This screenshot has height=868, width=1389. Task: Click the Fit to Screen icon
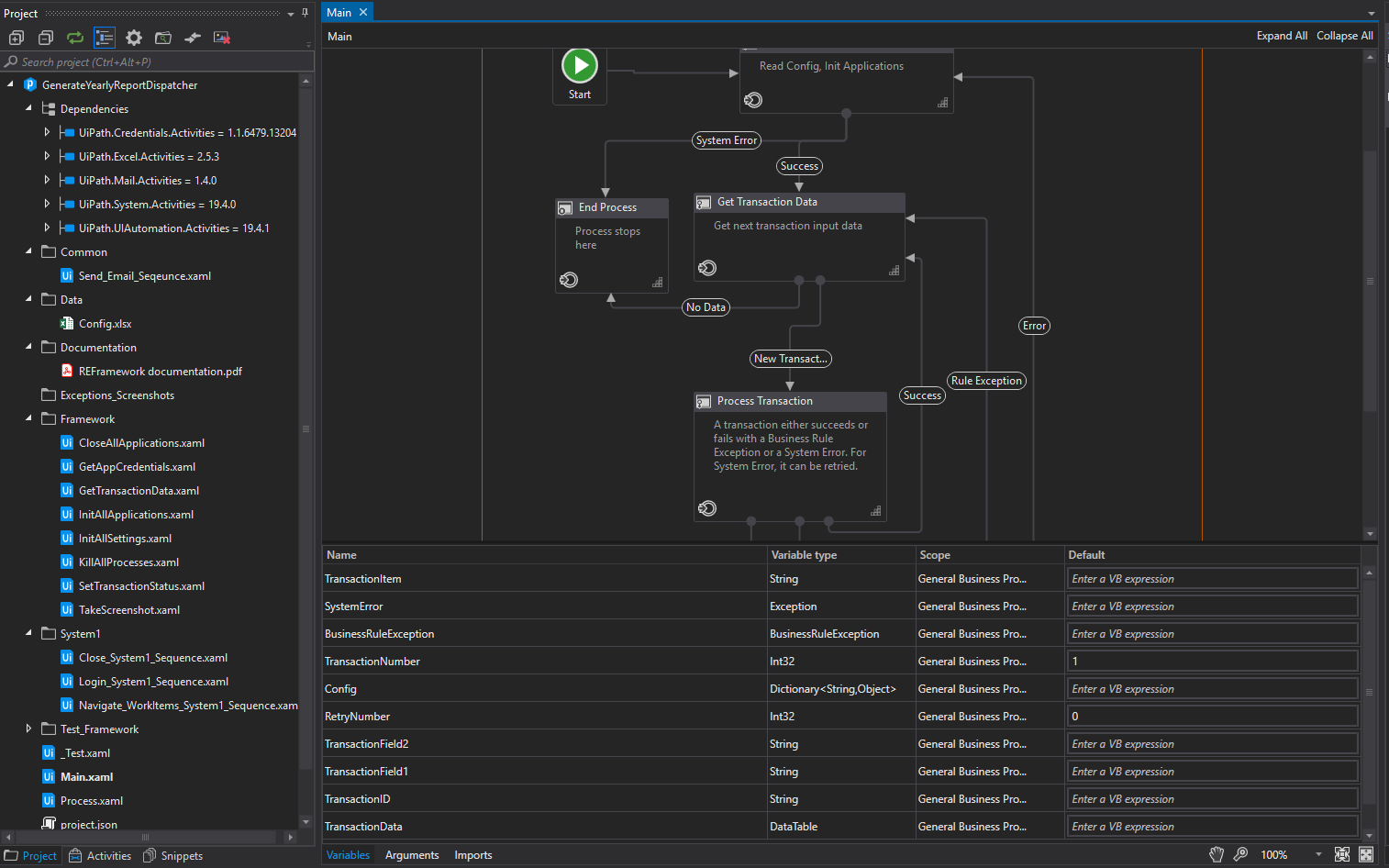[1342, 854]
